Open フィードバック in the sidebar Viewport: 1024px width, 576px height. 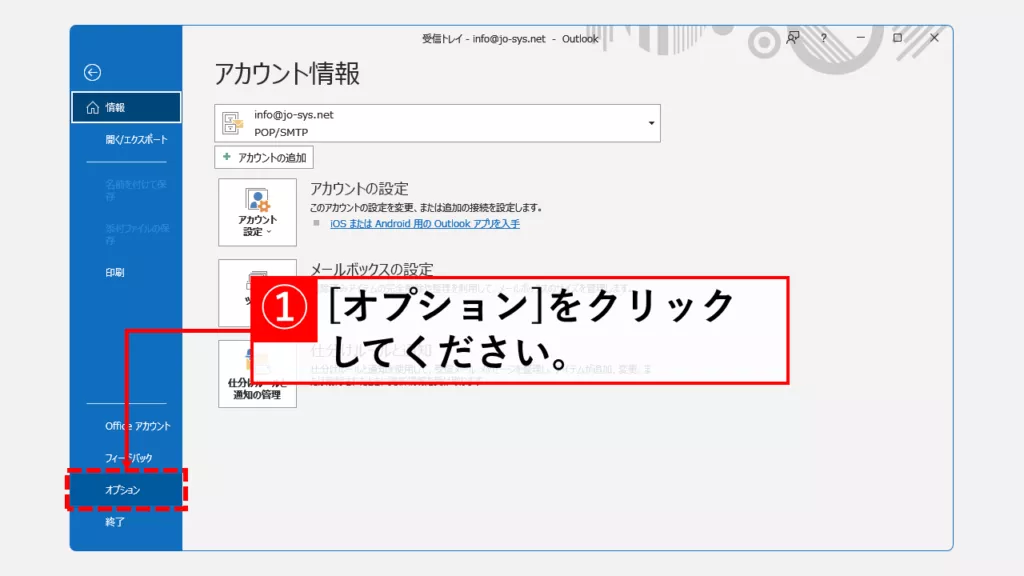[129, 458]
